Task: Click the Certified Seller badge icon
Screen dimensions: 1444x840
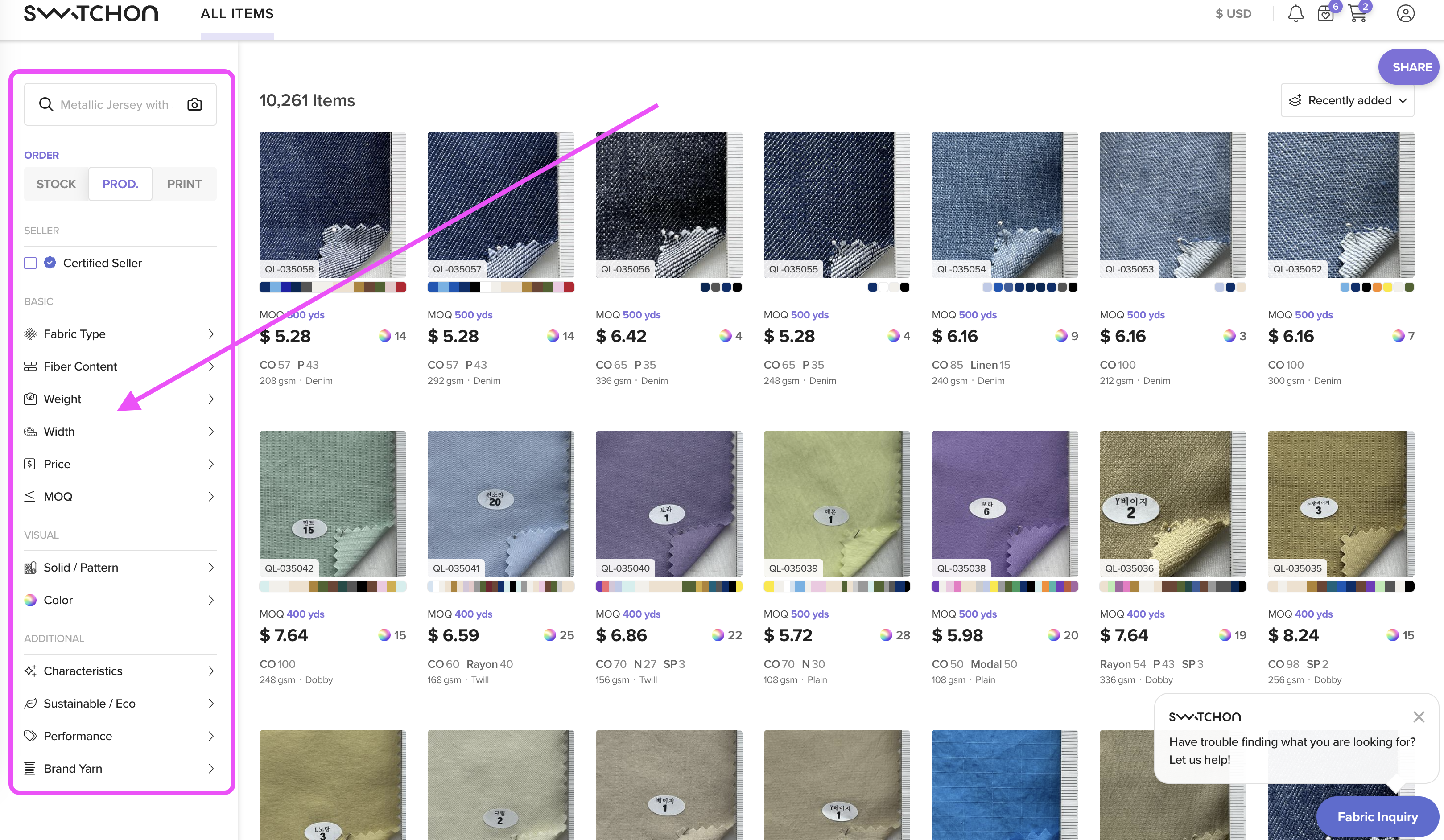Action: point(50,263)
